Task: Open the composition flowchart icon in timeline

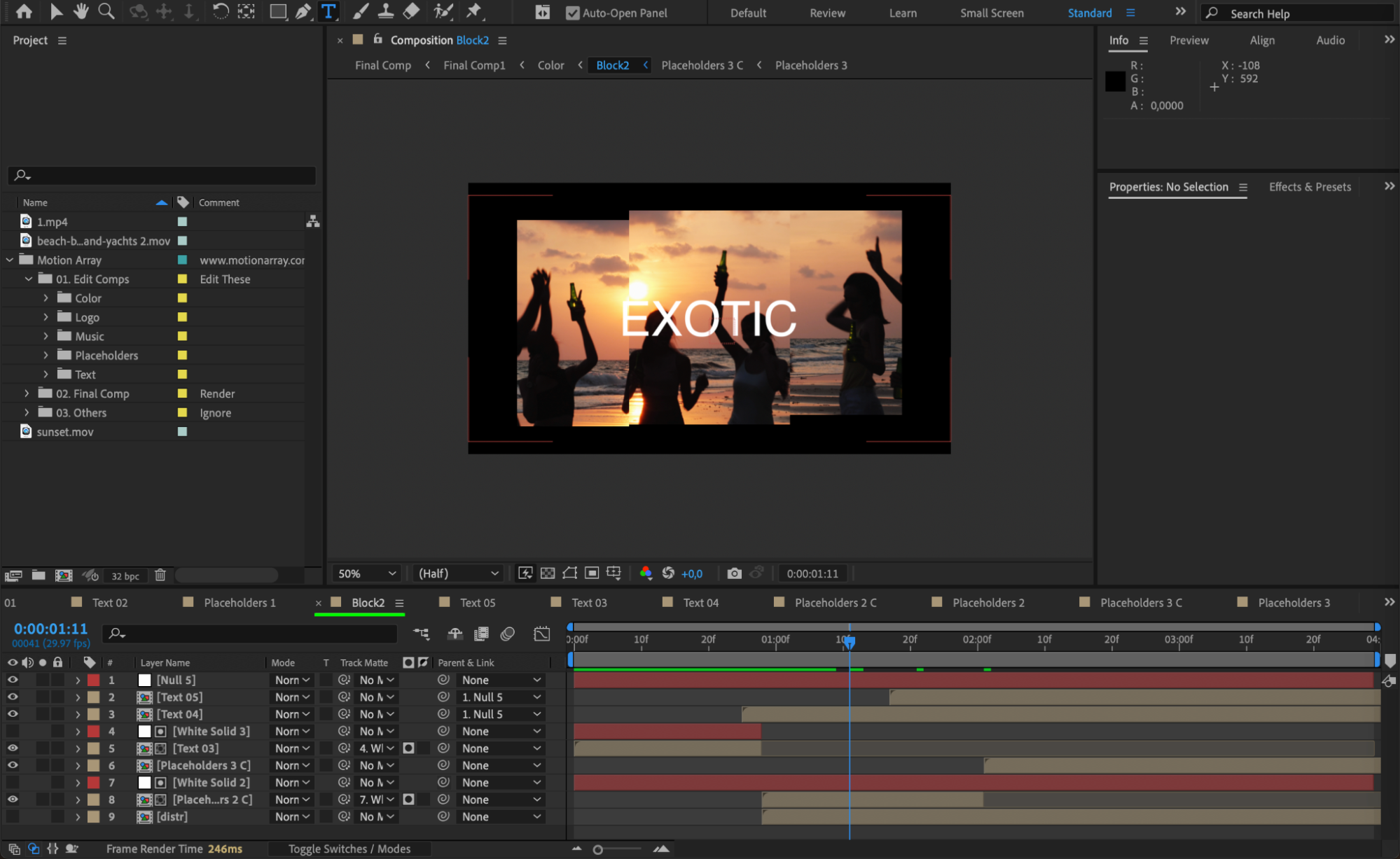Action: click(x=421, y=634)
